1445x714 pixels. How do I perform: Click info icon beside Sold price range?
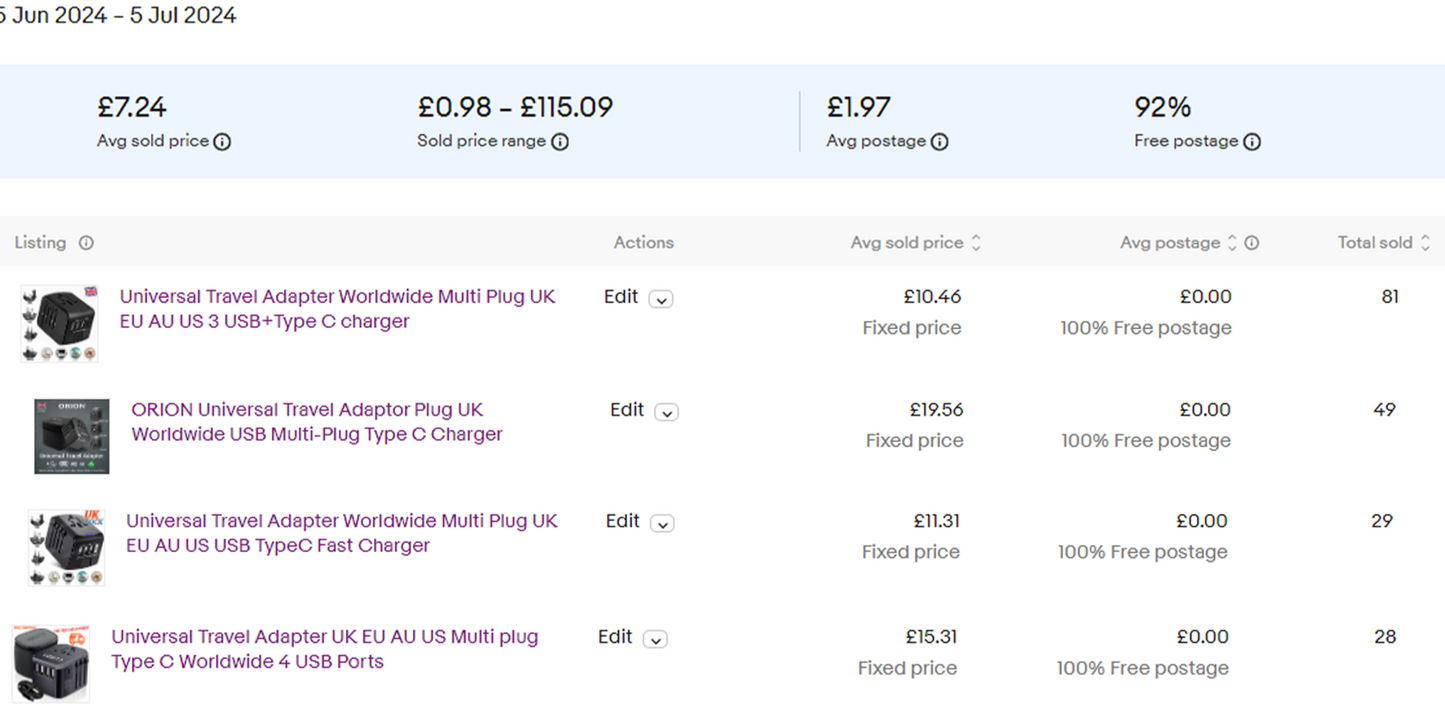560,142
